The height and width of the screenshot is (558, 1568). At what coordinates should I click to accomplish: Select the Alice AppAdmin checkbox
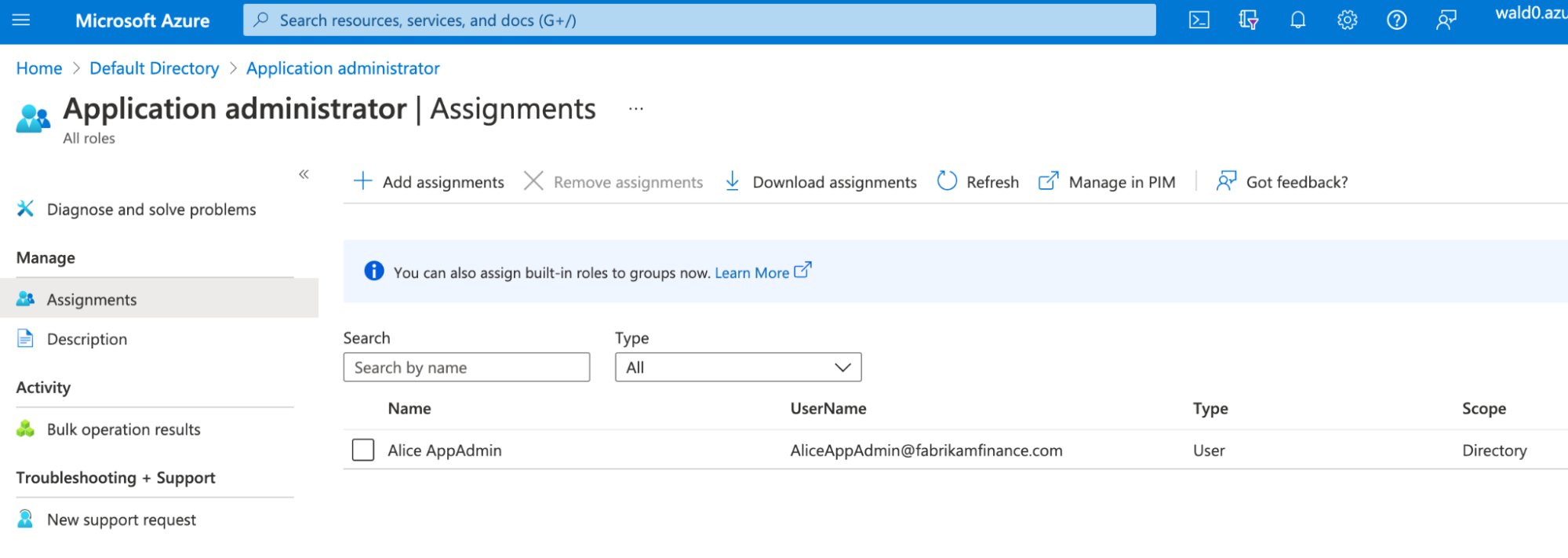point(363,450)
